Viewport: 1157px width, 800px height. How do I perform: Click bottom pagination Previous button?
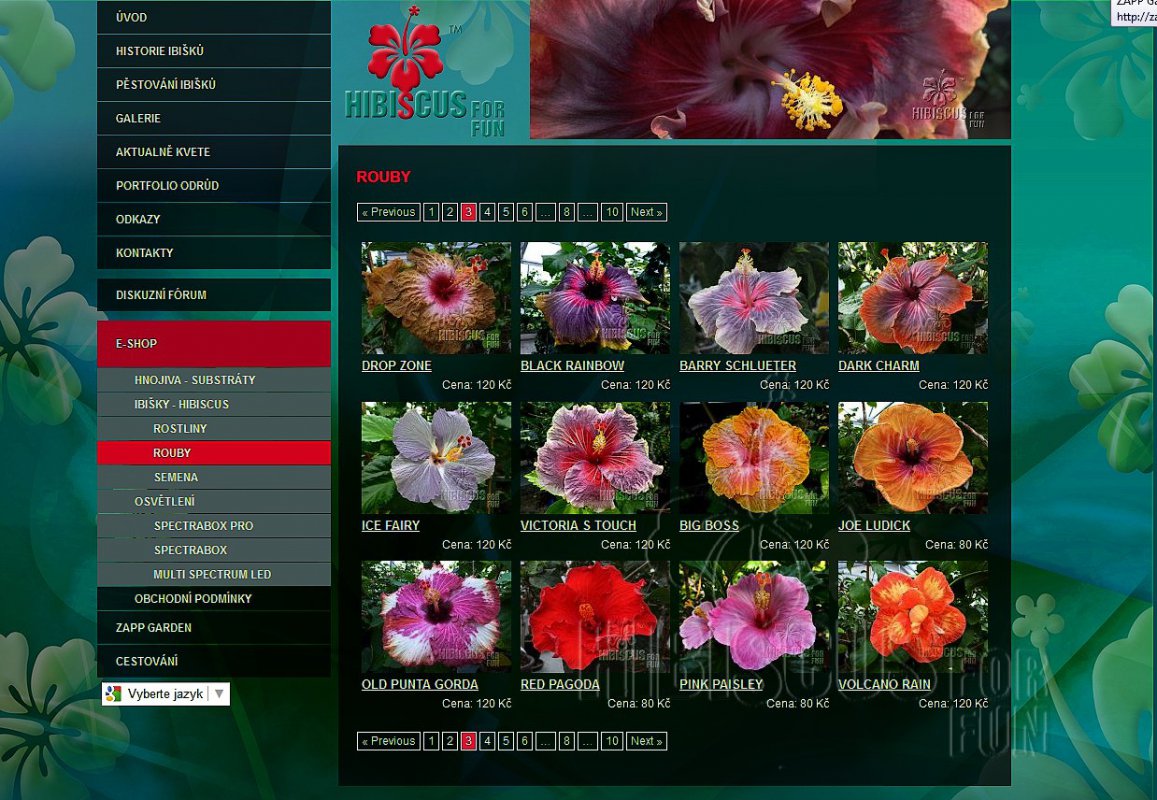(389, 742)
